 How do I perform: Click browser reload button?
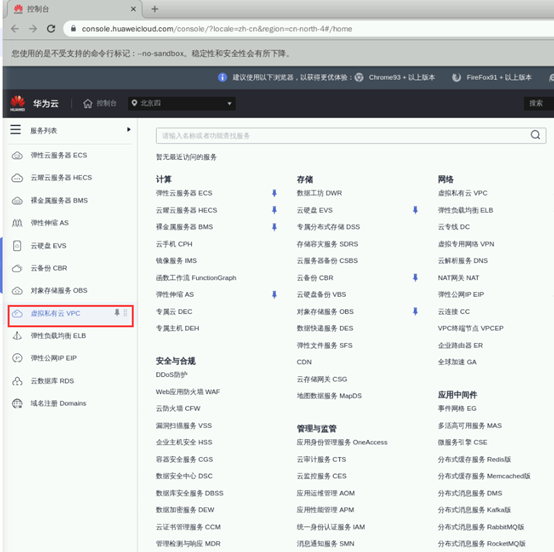click(x=51, y=29)
